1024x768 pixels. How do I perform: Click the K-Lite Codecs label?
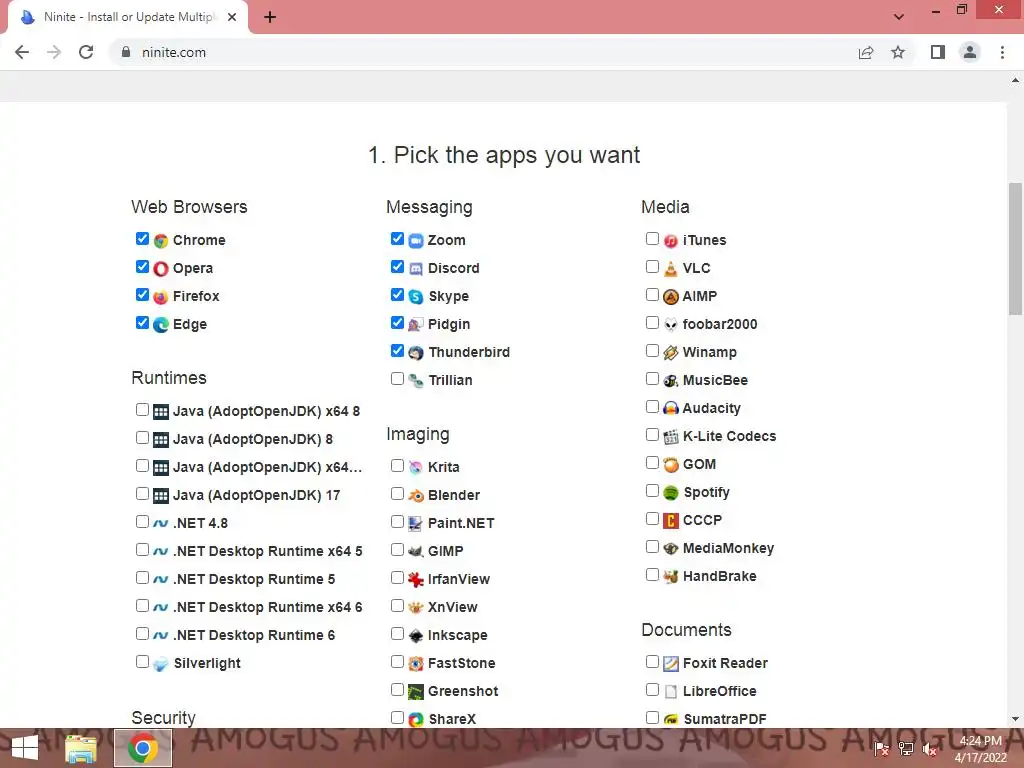click(729, 437)
